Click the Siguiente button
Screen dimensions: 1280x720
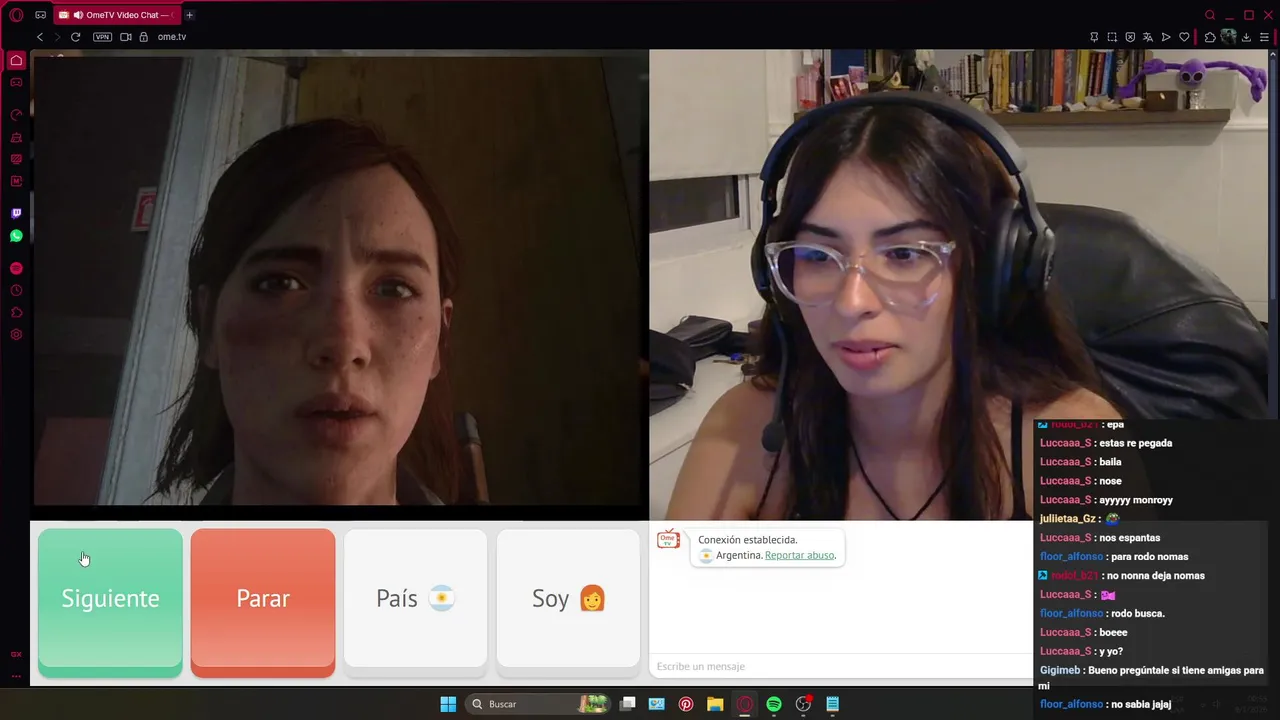coord(110,602)
